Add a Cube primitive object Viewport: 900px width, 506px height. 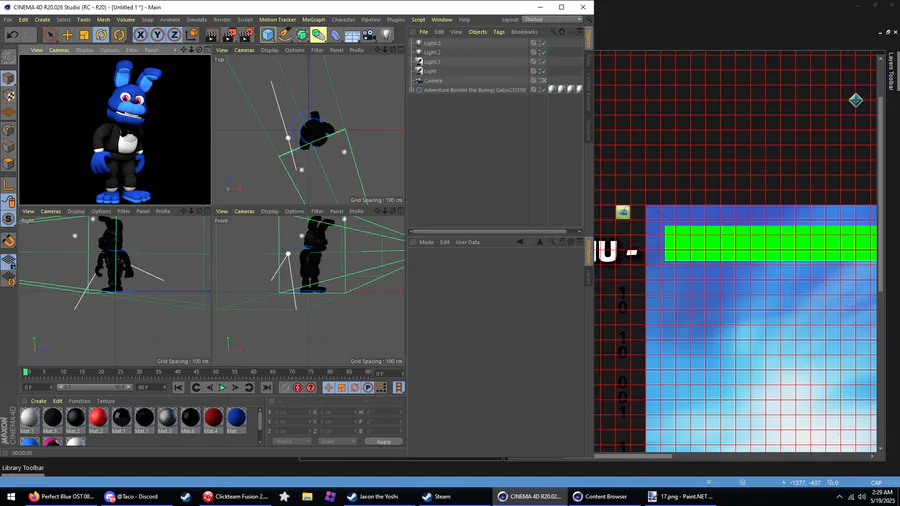268,35
